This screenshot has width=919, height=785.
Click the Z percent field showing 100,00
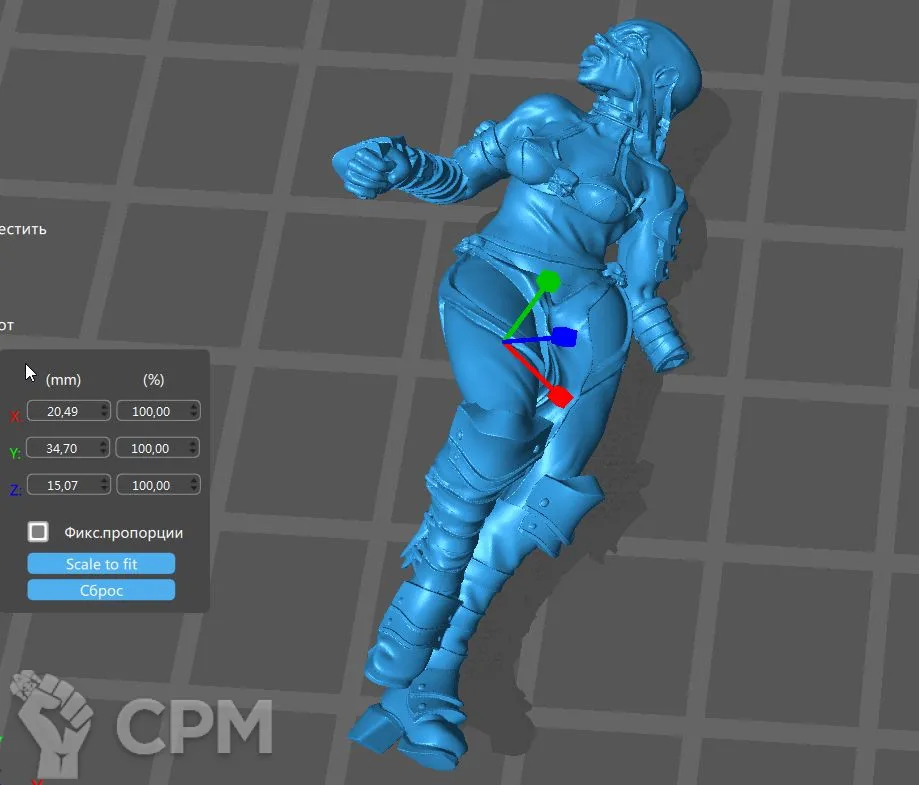pyautogui.click(x=152, y=485)
